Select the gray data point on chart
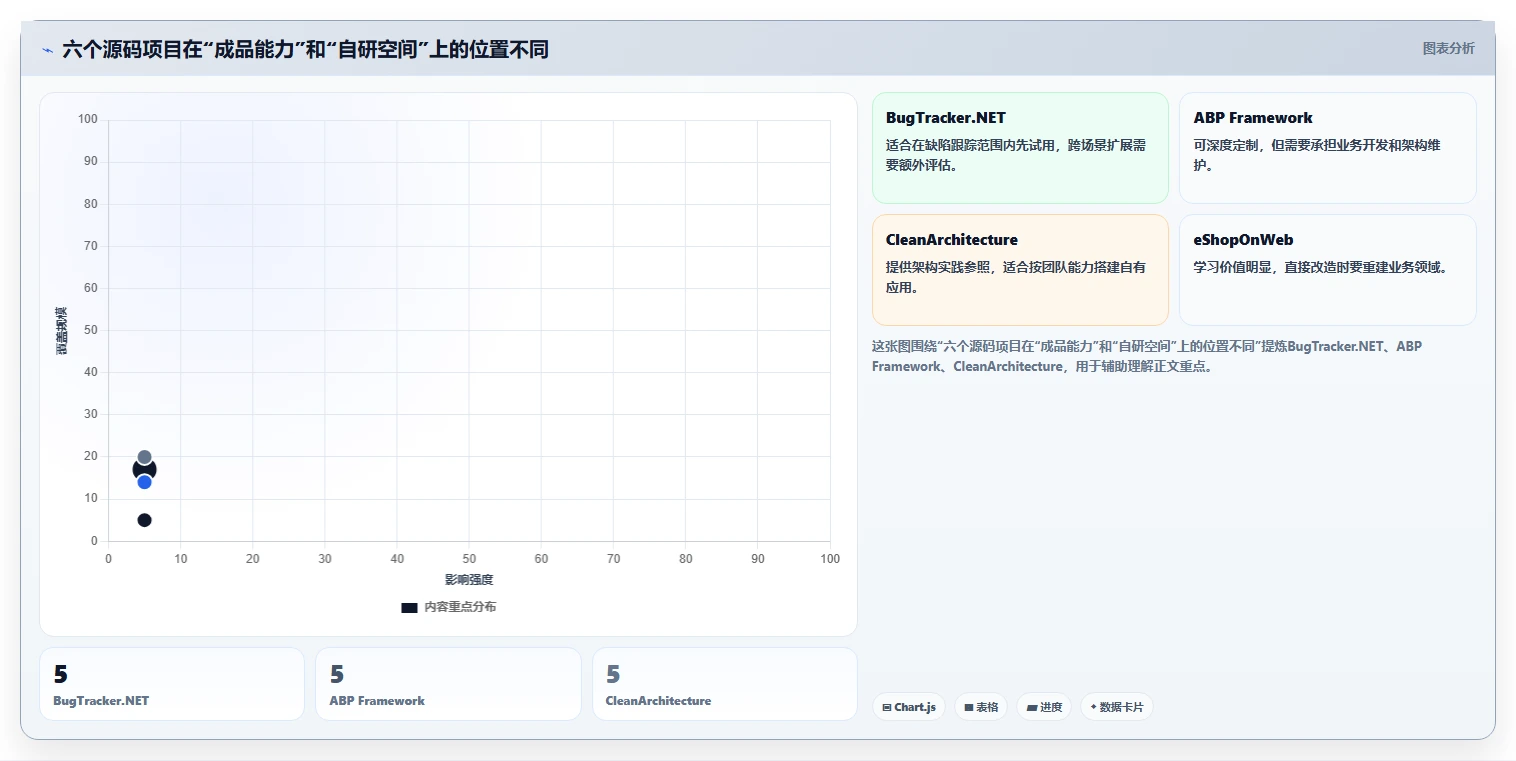The width and height of the screenshot is (1516, 761). [x=144, y=457]
